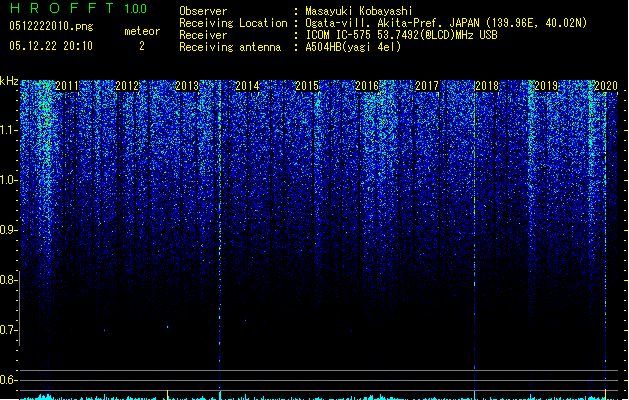Click the 2018 time marker
The image size is (629, 400).
(x=487, y=86)
